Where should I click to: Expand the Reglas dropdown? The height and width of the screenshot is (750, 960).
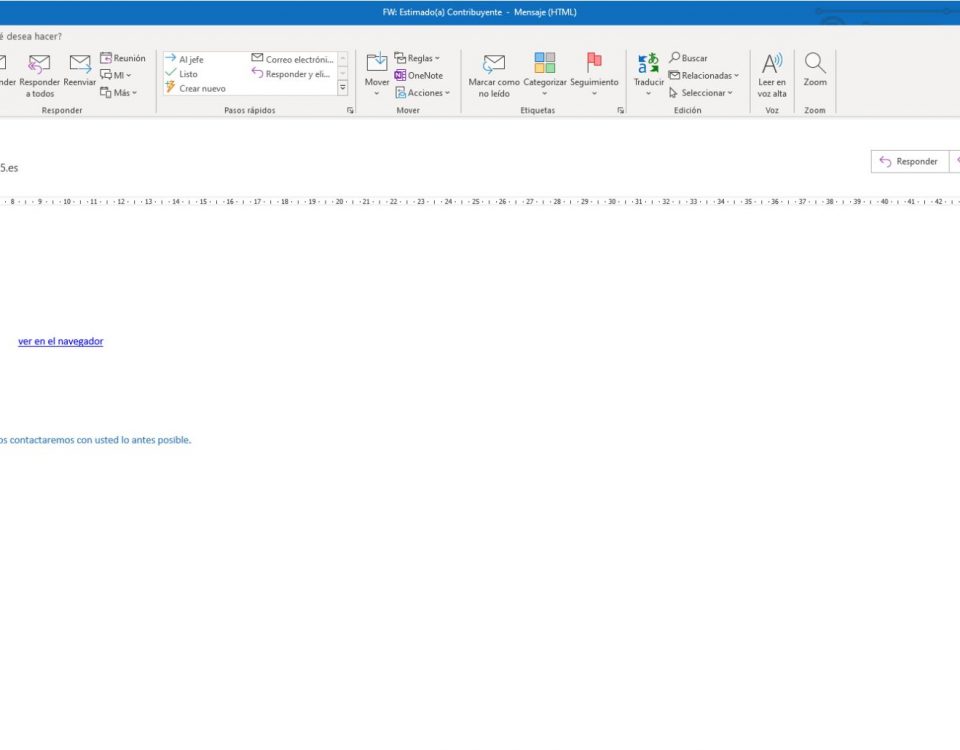pos(417,58)
